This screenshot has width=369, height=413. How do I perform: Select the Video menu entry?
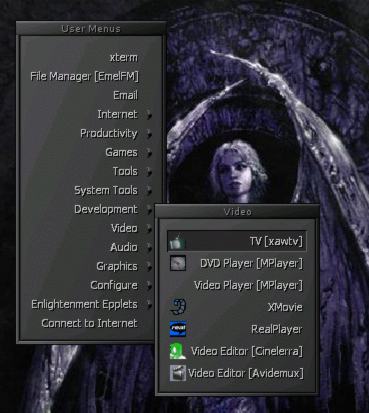(x=124, y=228)
